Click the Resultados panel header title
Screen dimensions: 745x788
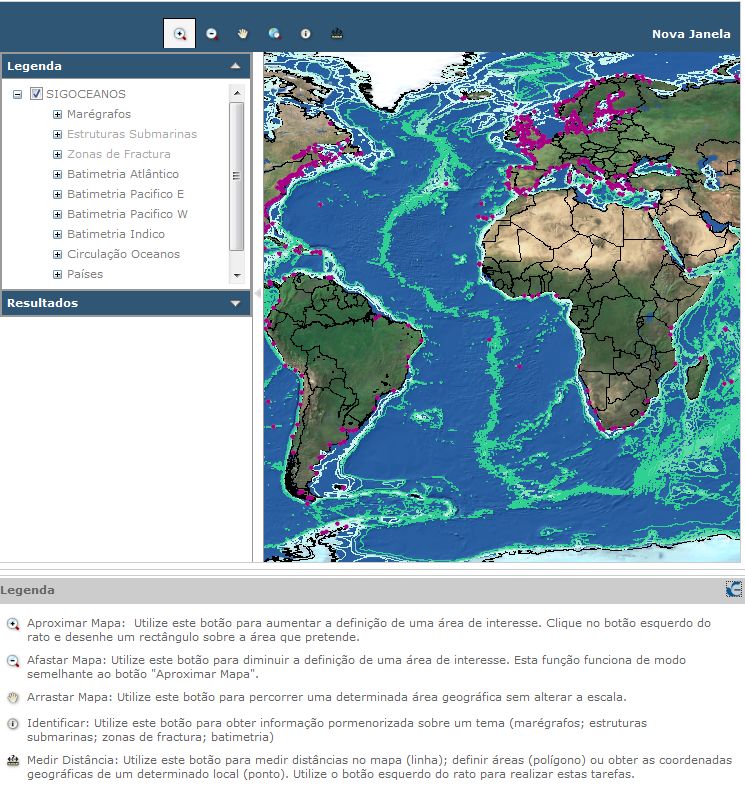(x=42, y=303)
